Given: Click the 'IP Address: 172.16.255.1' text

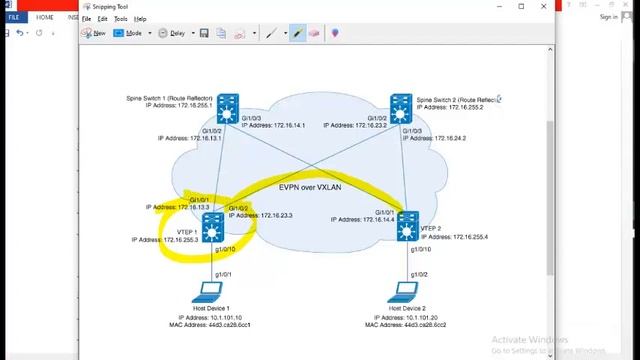Looking at the screenshot, I should pyautogui.click(x=179, y=105).
